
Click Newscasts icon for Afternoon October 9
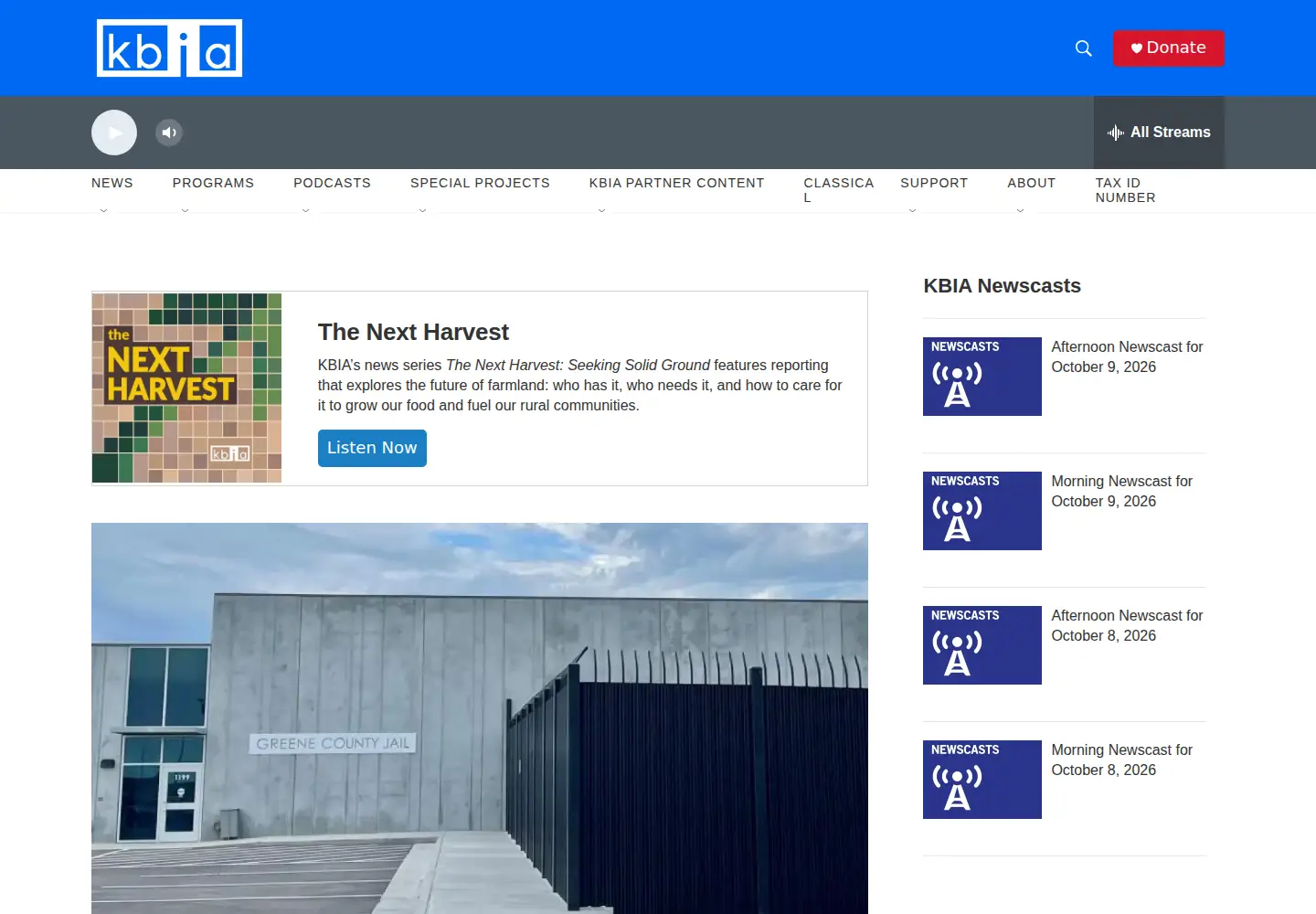coord(982,377)
